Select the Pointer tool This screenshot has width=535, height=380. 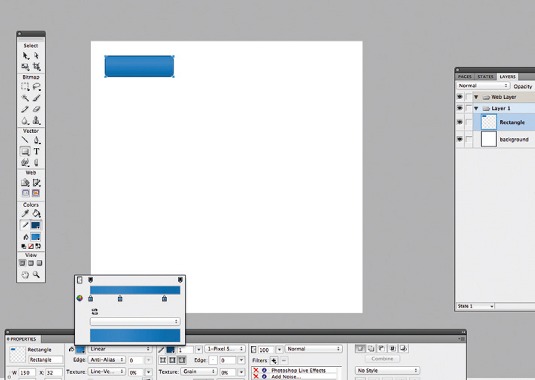tap(26, 56)
